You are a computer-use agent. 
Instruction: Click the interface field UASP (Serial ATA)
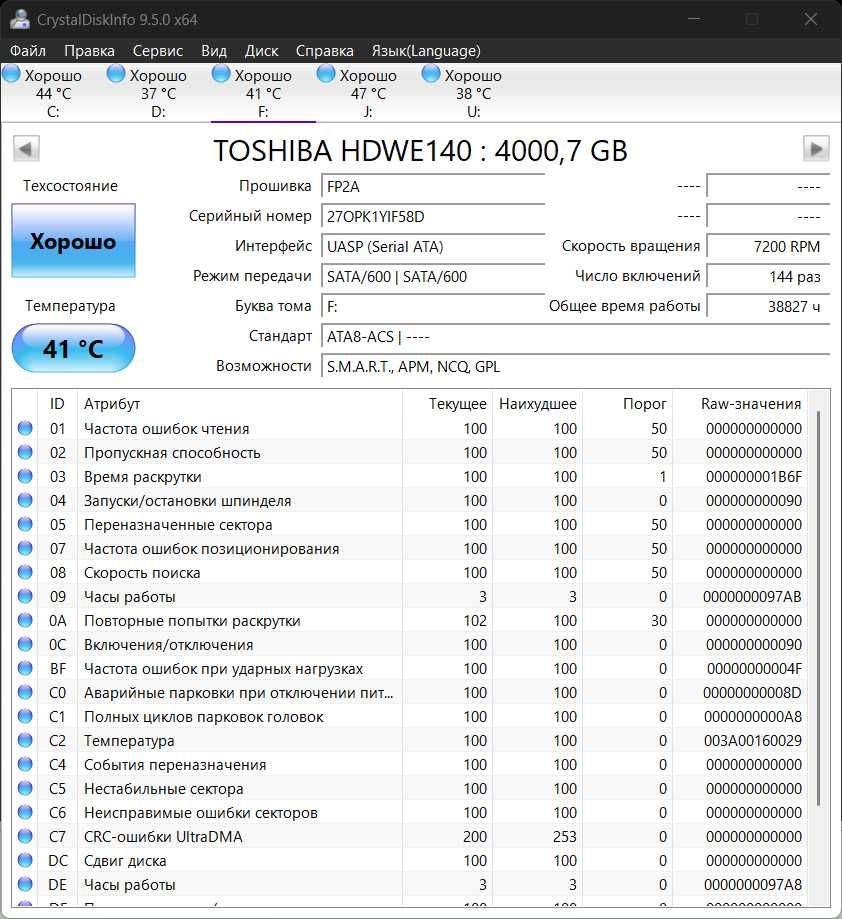pos(433,246)
